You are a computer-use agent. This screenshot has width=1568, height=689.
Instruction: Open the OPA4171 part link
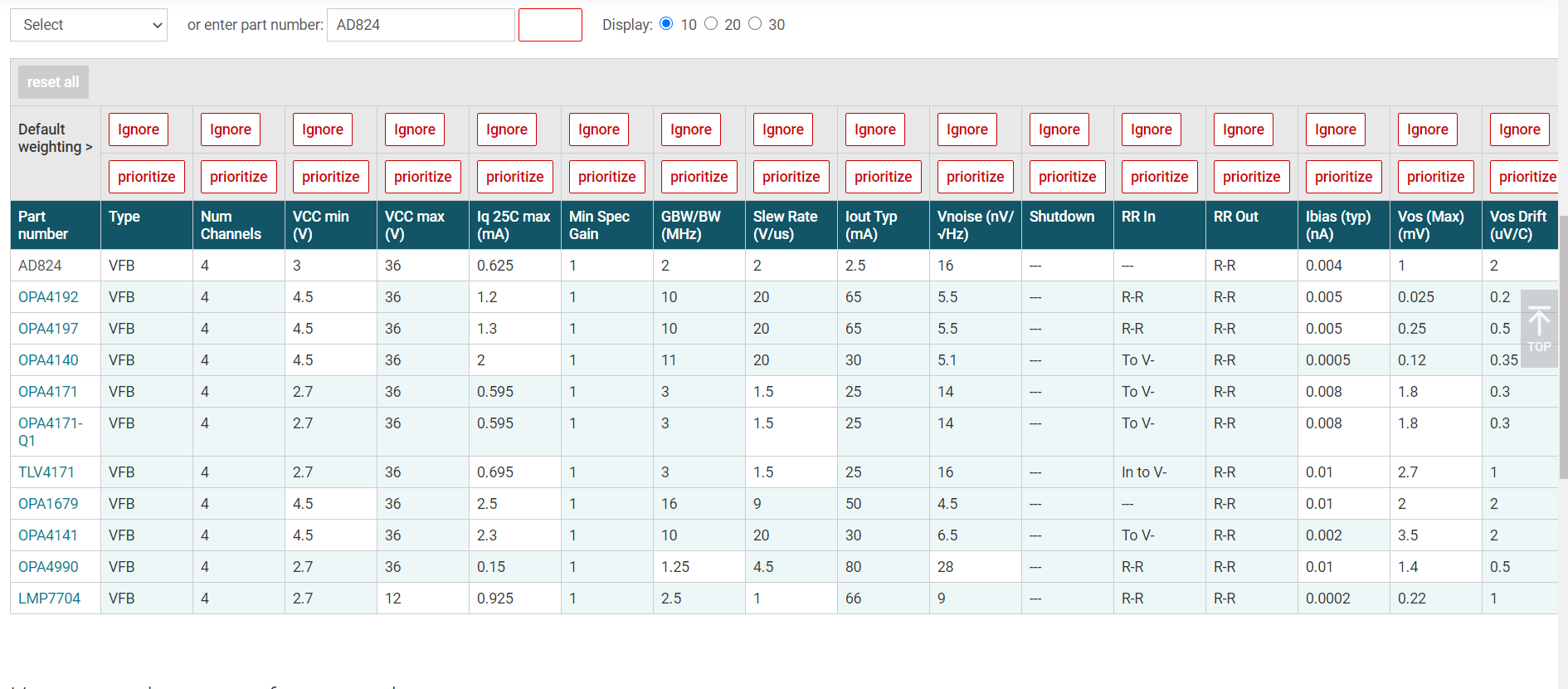point(47,392)
